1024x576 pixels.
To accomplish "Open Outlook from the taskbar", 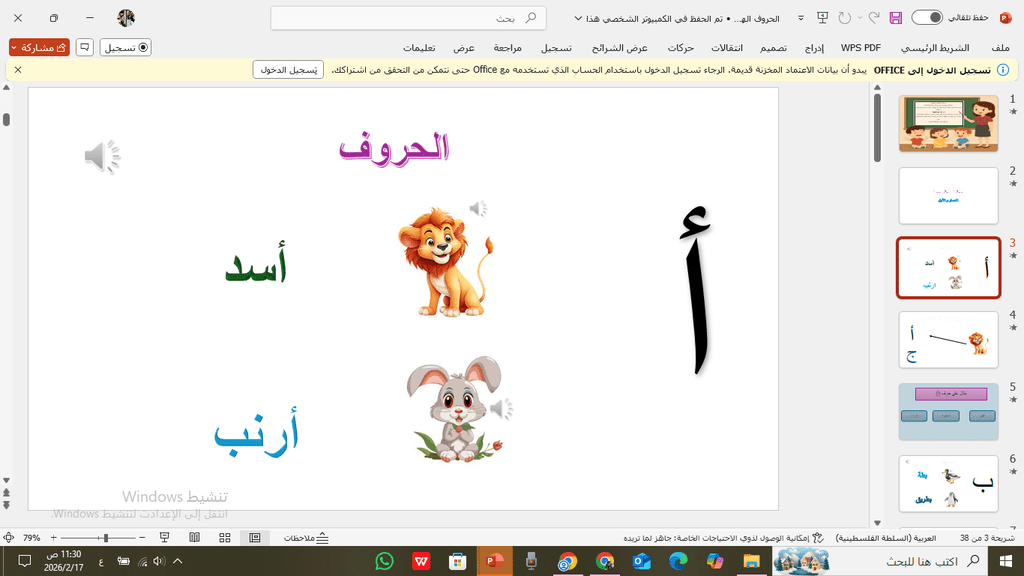I will pyautogui.click(x=641, y=561).
